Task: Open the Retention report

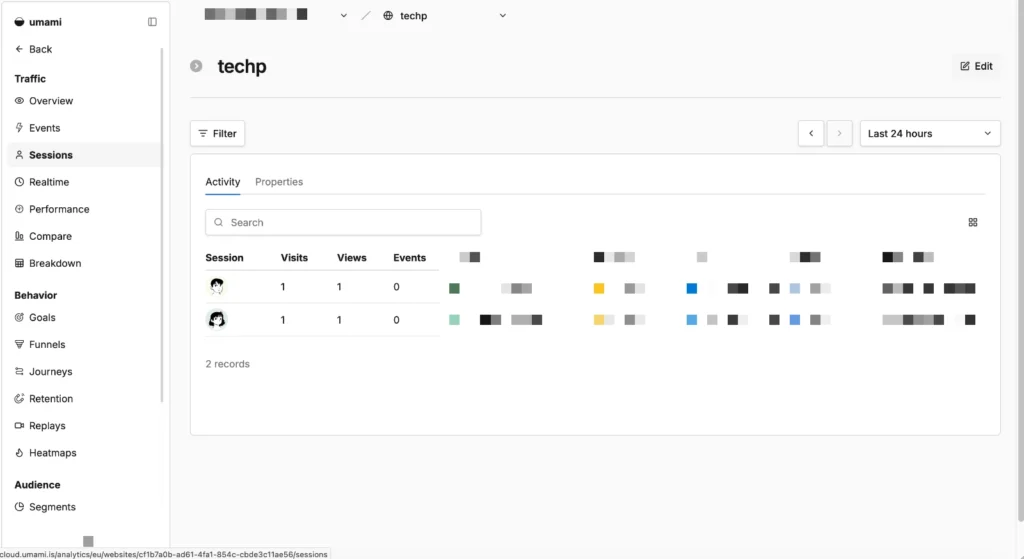Action: coord(51,398)
